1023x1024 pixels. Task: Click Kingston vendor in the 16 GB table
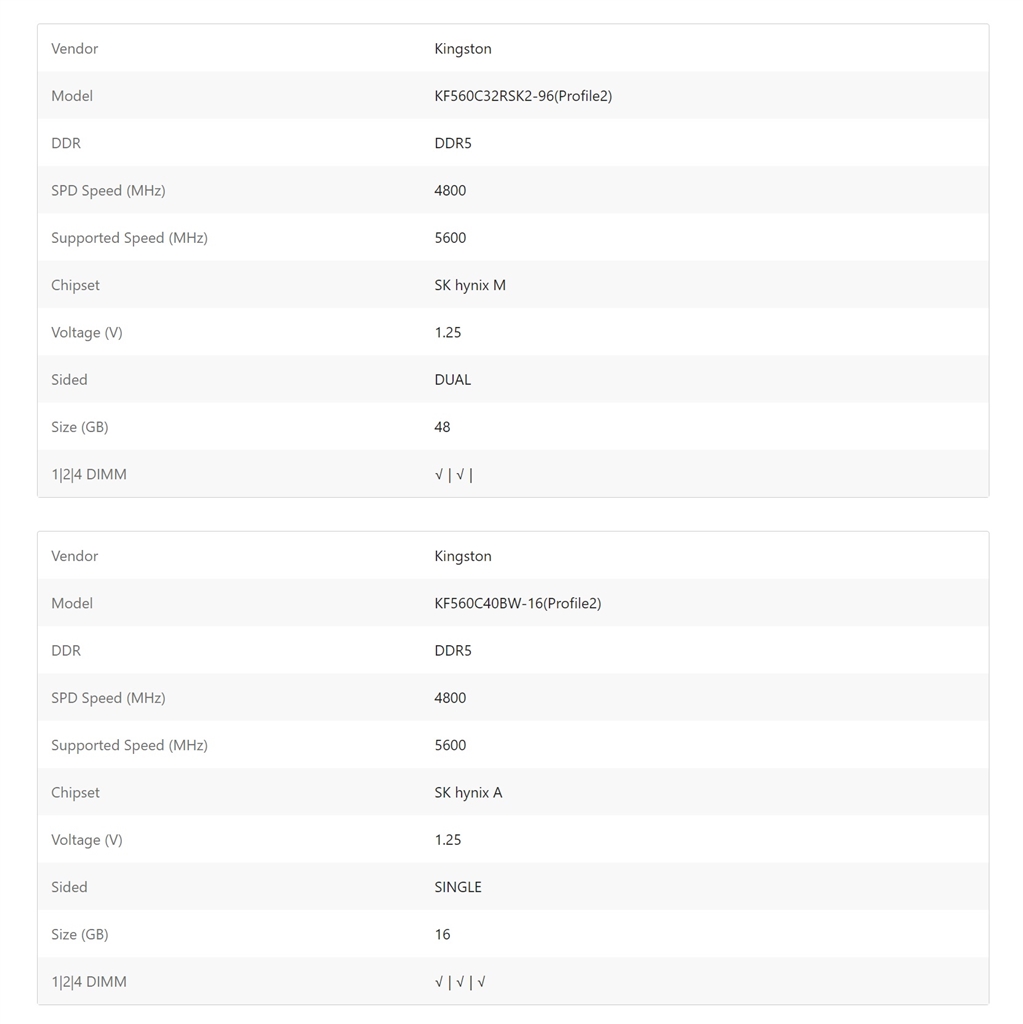click(462, 556)
